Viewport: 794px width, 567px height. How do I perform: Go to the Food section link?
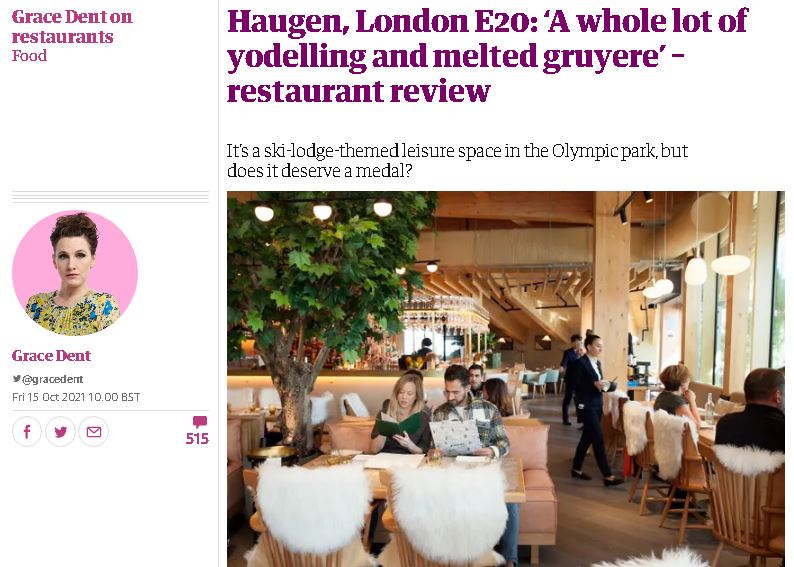click(x=29, y=56)
